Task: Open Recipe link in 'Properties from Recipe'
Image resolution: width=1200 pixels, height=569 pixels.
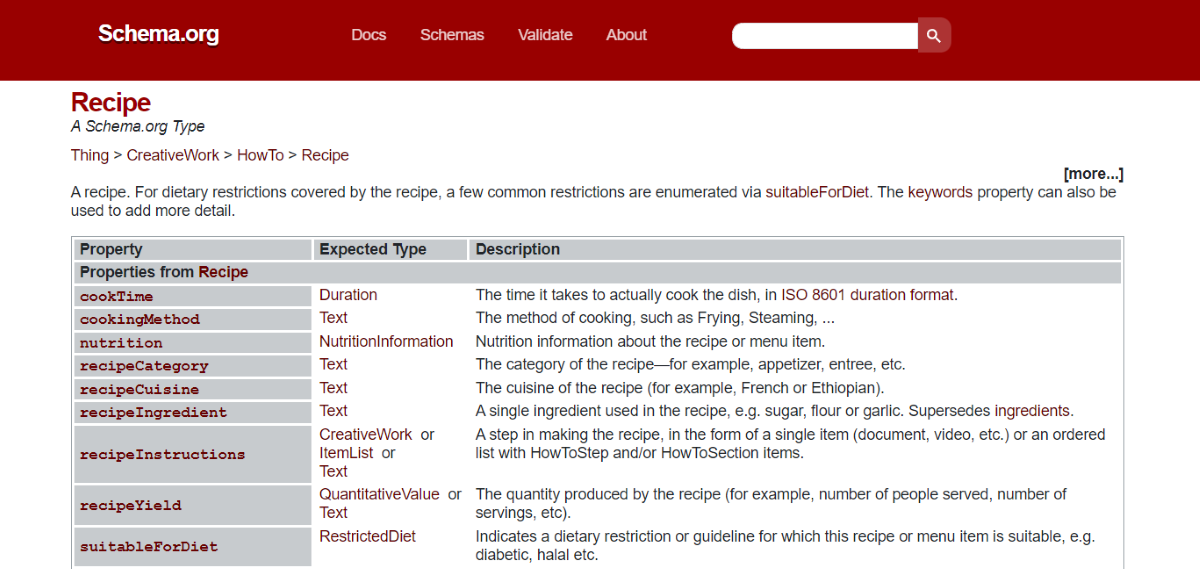Action: pyautogui.click(x=223, y=272)
